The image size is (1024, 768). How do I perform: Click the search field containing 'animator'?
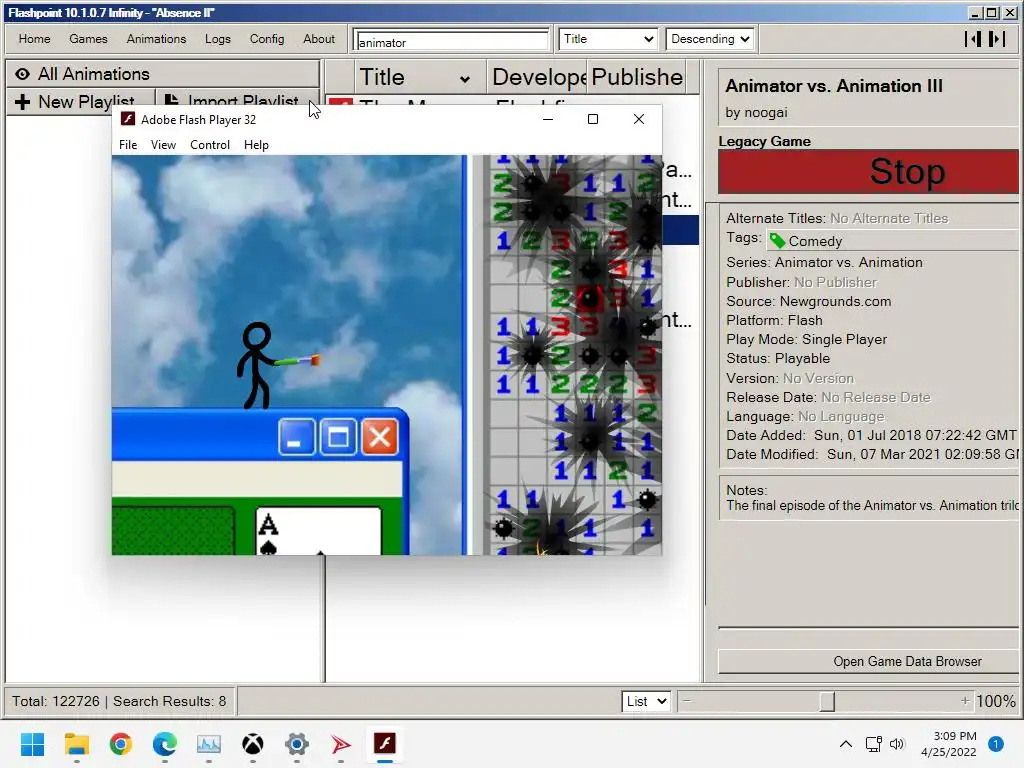click(452, 42)
